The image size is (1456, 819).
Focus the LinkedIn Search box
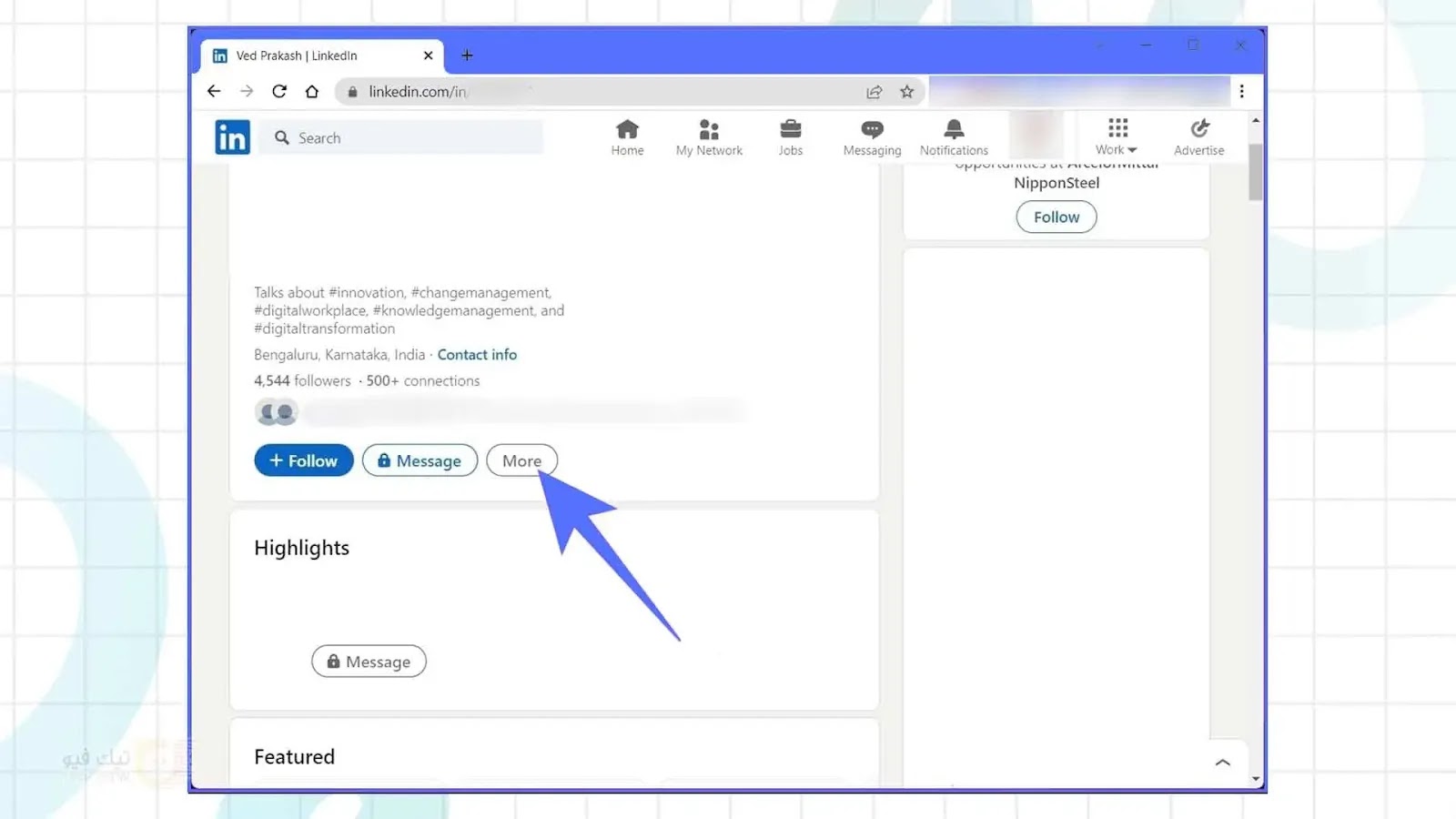click(x=401, y=137)
